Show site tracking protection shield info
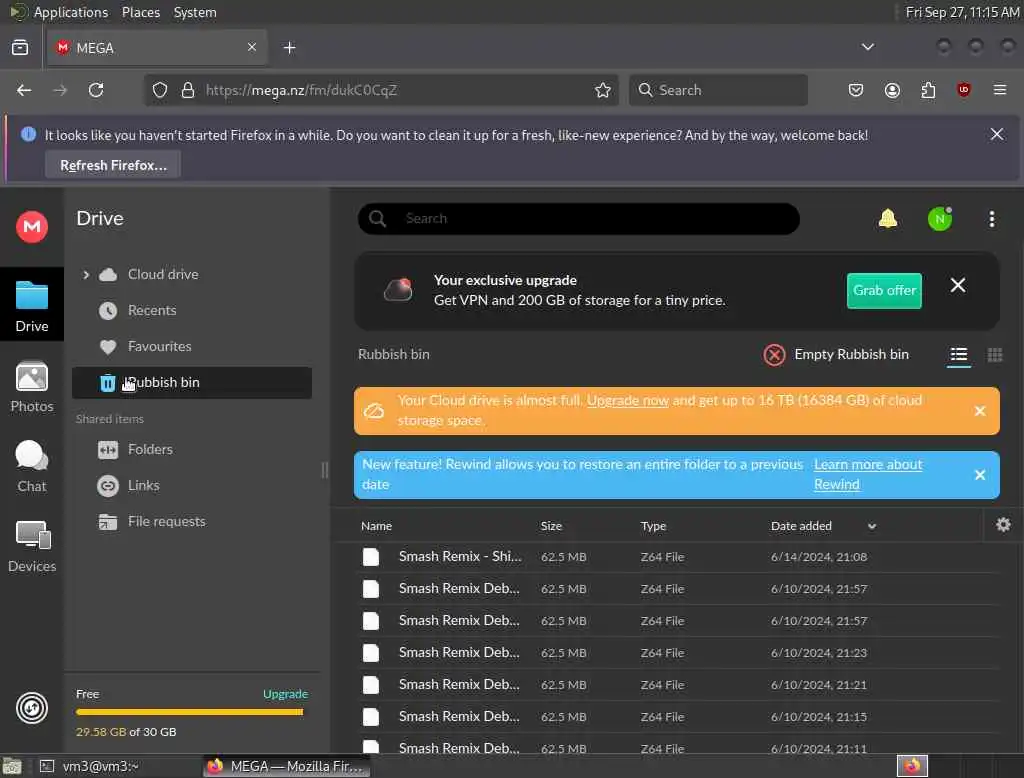The image size is (1024, 778). pos(159,90)
